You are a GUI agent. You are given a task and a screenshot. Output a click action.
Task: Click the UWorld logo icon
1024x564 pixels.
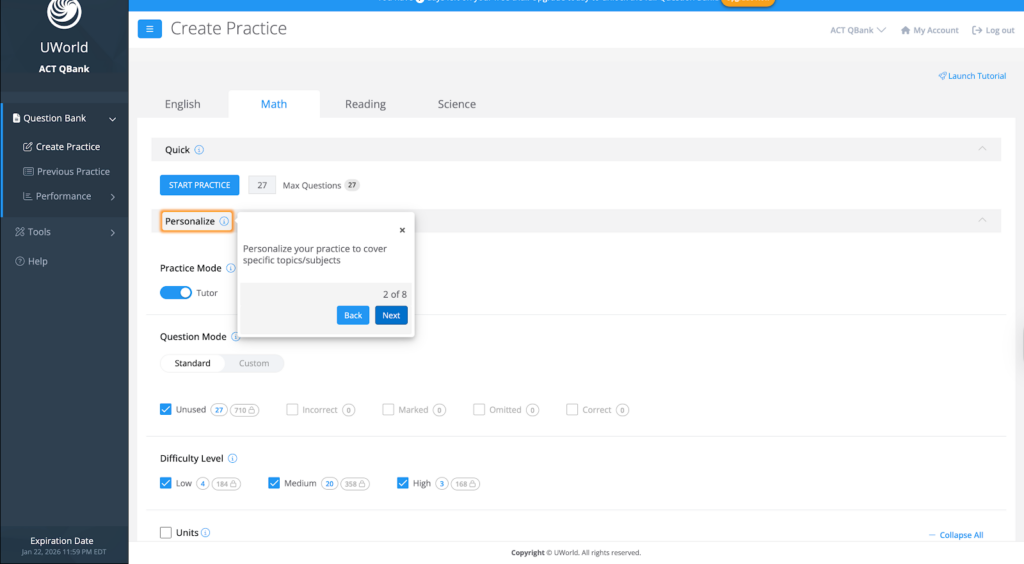64,13
